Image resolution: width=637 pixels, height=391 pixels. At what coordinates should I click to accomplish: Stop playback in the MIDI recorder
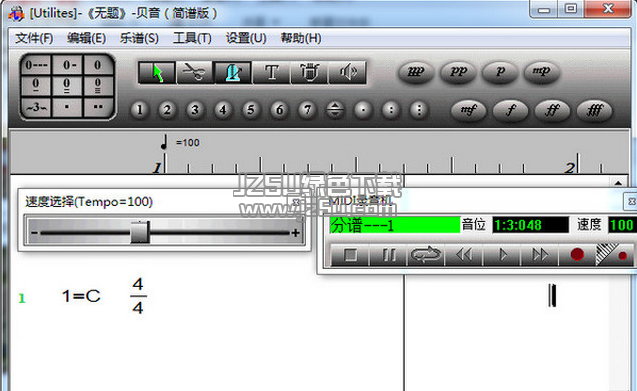pos(350,255)
